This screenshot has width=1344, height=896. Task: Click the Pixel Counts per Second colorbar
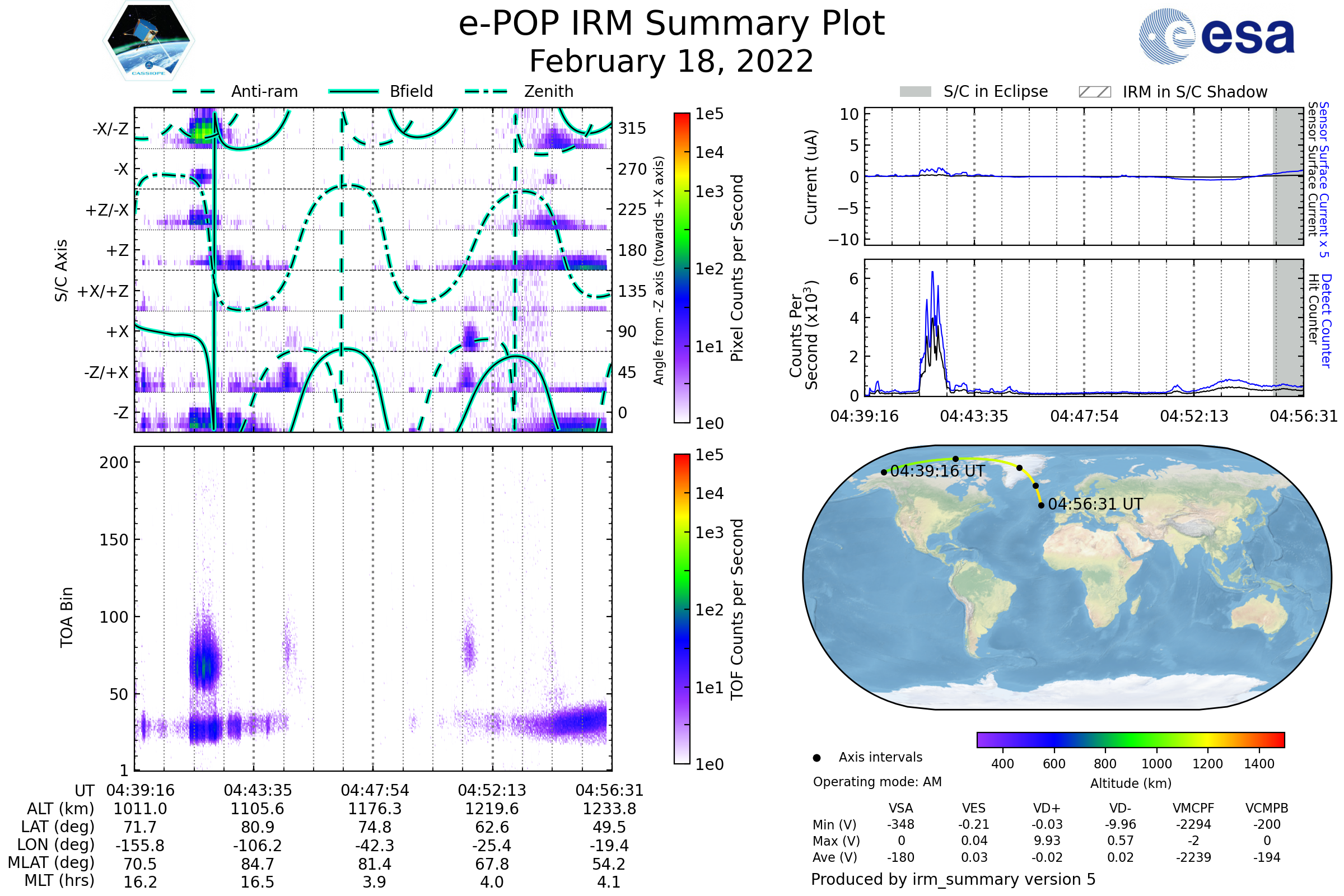[x=682, y=268]
